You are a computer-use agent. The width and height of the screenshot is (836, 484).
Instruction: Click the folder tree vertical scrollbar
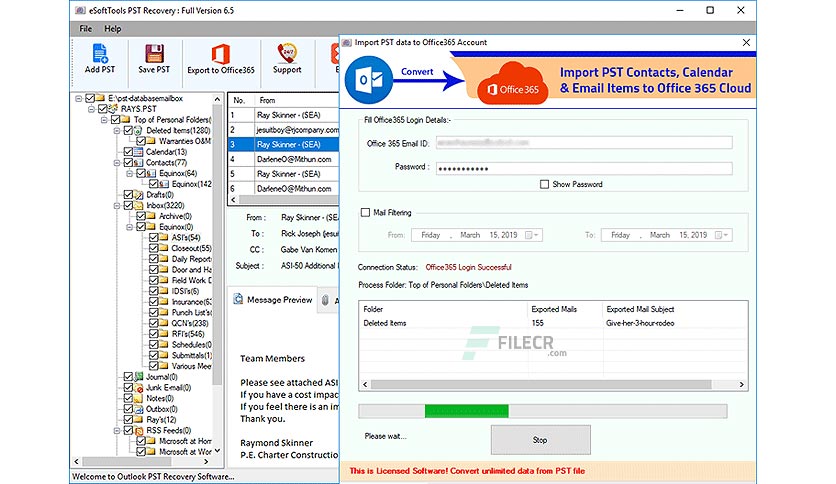[x=217, y=245]
